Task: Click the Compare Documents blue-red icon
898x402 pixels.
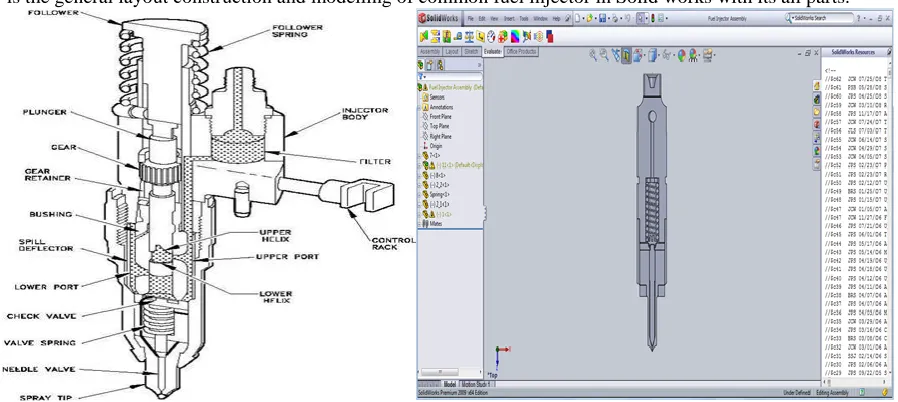Action: [x=550, y=37]
